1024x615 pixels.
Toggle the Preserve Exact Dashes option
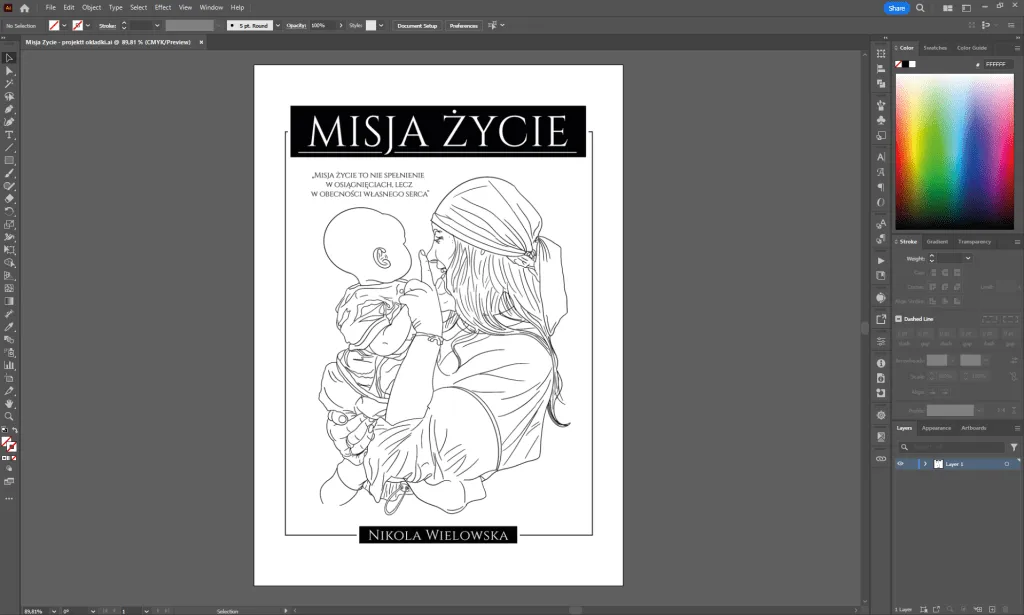[990, 319]
